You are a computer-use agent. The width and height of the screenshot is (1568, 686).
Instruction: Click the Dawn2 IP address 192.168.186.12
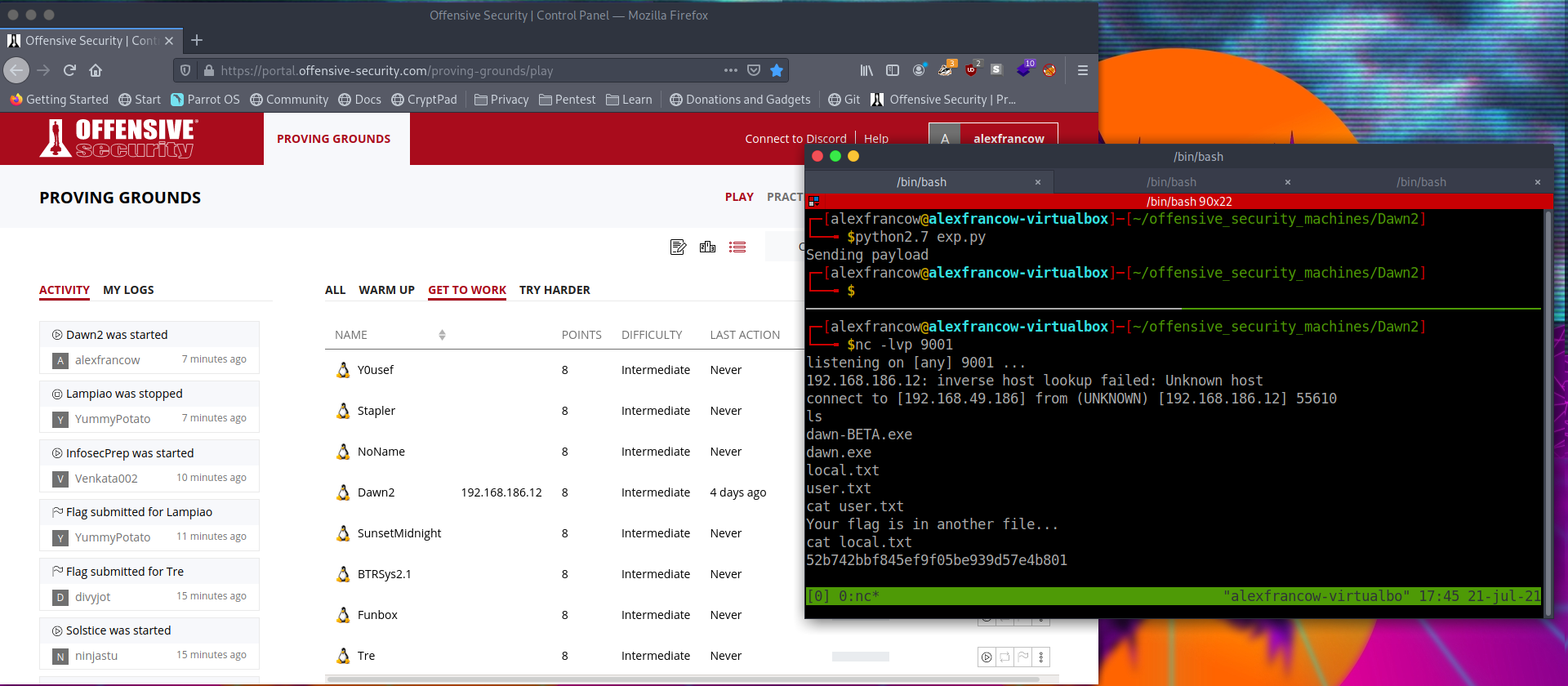(x=501, y=492)
